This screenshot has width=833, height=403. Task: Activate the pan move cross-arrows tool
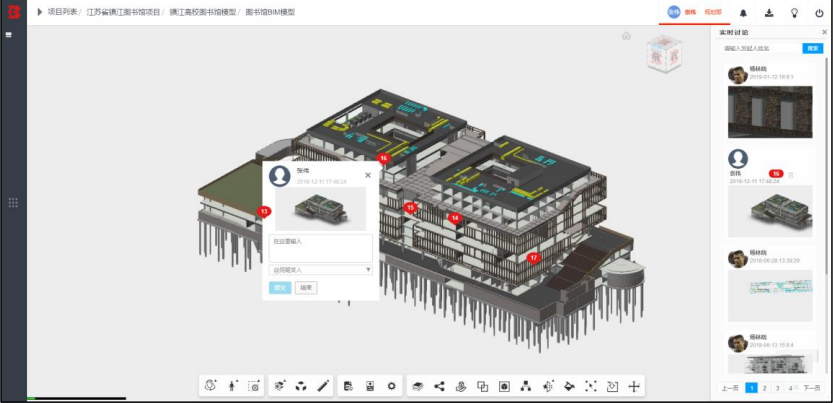(x=634, y=386)
